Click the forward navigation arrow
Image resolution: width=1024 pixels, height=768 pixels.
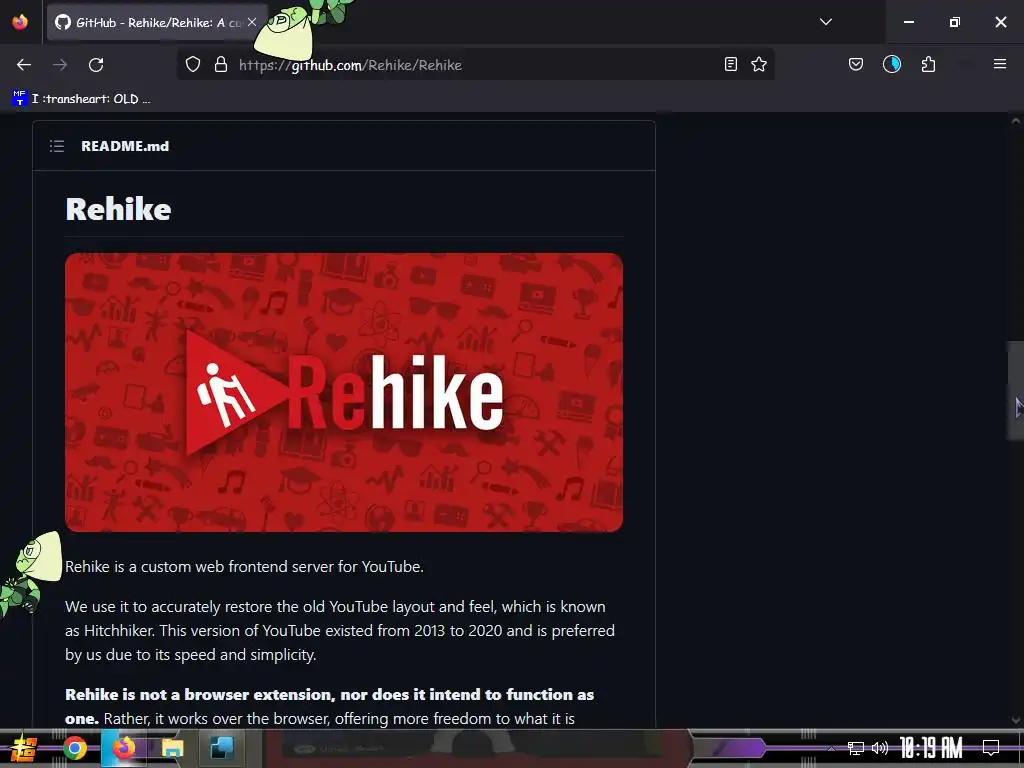pyautogui.click(x=60, y=65)
